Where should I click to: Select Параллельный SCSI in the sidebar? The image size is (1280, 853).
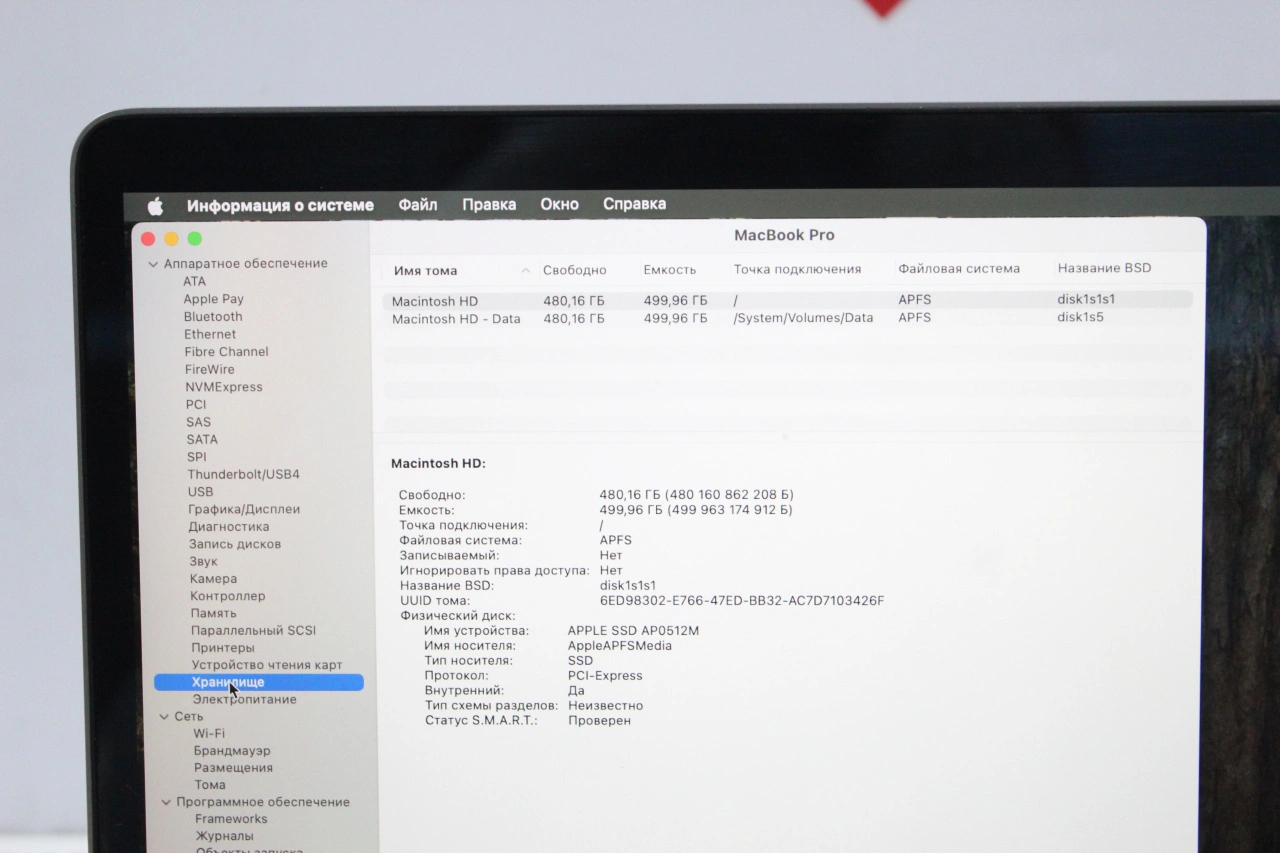[x=253, y=631]
